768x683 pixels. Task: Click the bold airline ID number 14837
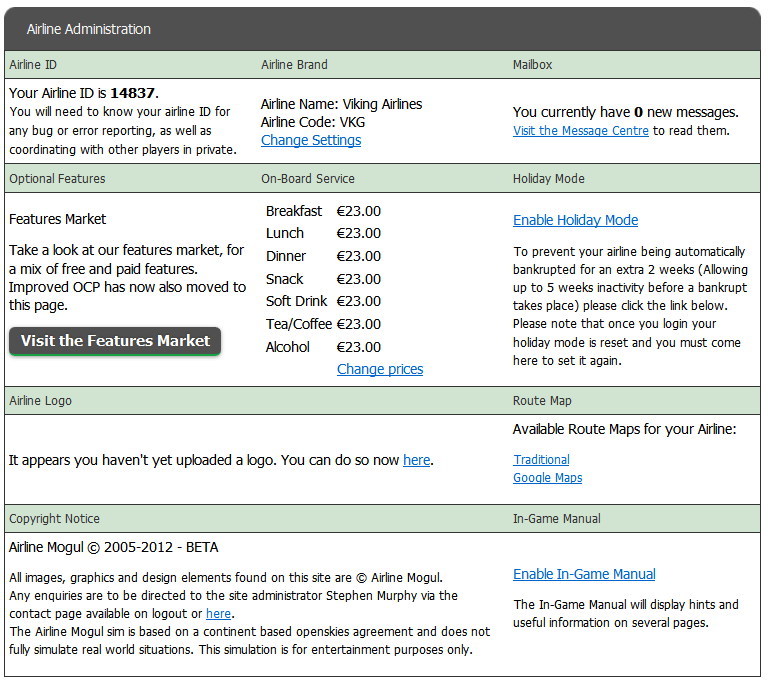pos(133,93)
